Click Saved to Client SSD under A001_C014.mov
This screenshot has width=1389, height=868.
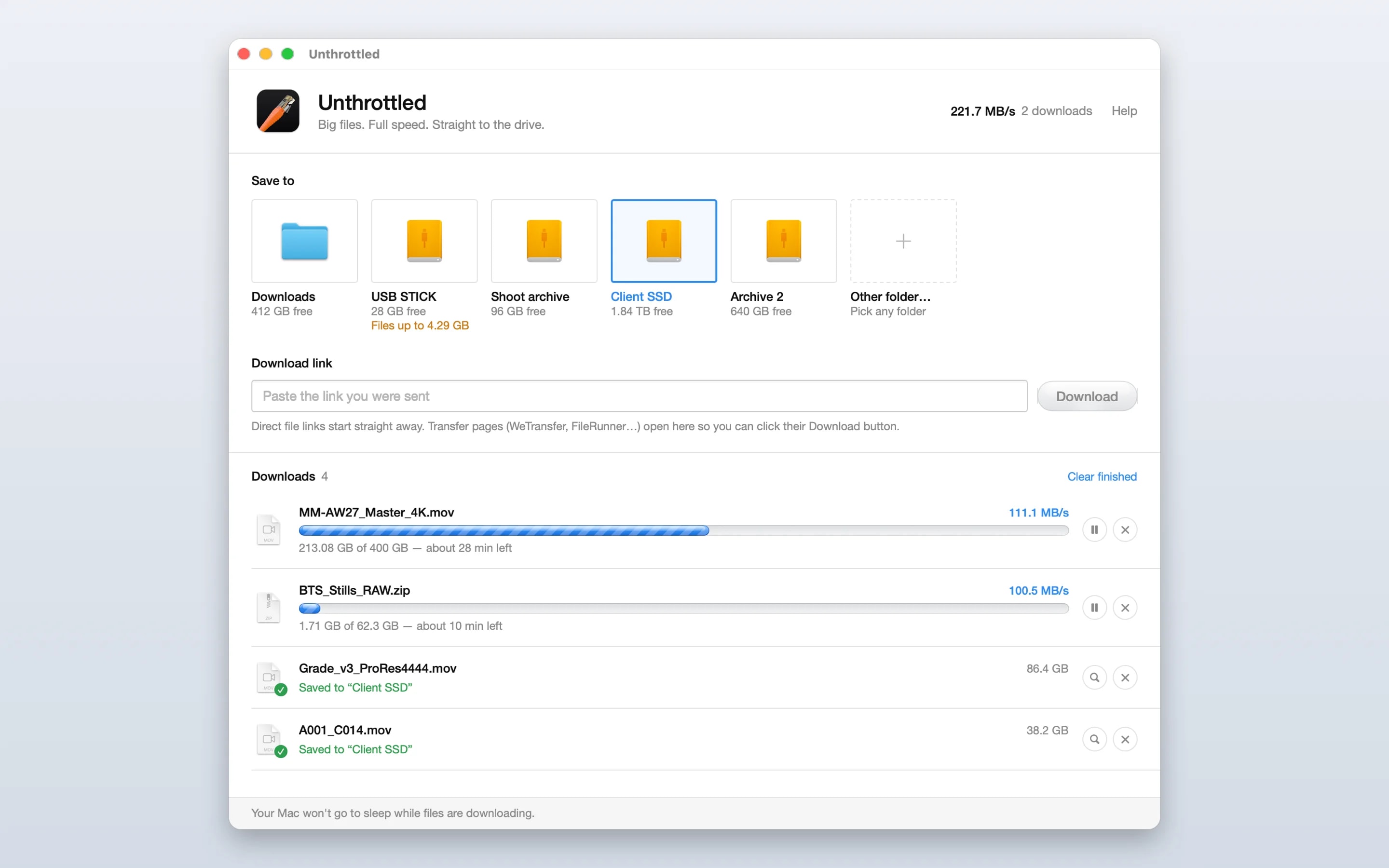click(x=355, y=750)
